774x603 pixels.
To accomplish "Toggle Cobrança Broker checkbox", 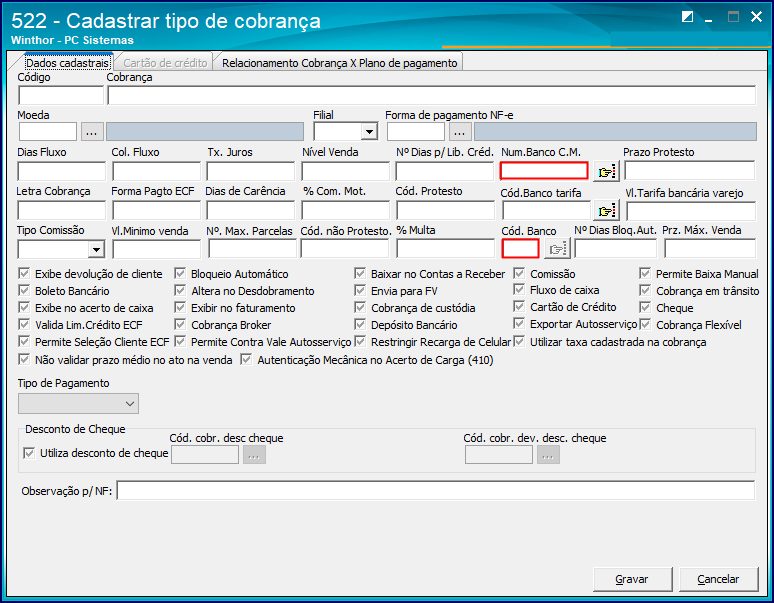I will click(x=180, y=324).
